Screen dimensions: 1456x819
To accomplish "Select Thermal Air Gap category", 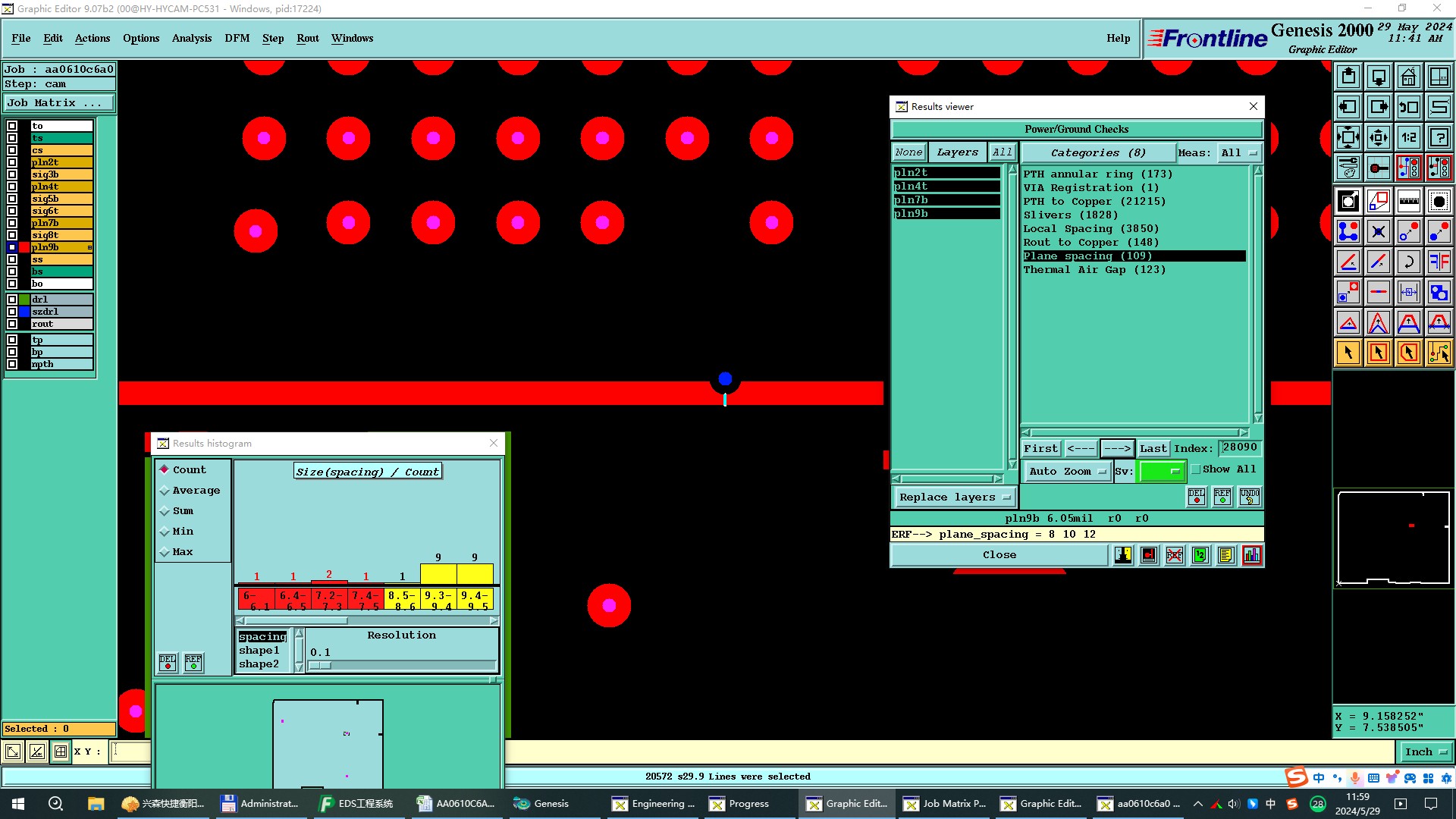I will click(1094, 270).
